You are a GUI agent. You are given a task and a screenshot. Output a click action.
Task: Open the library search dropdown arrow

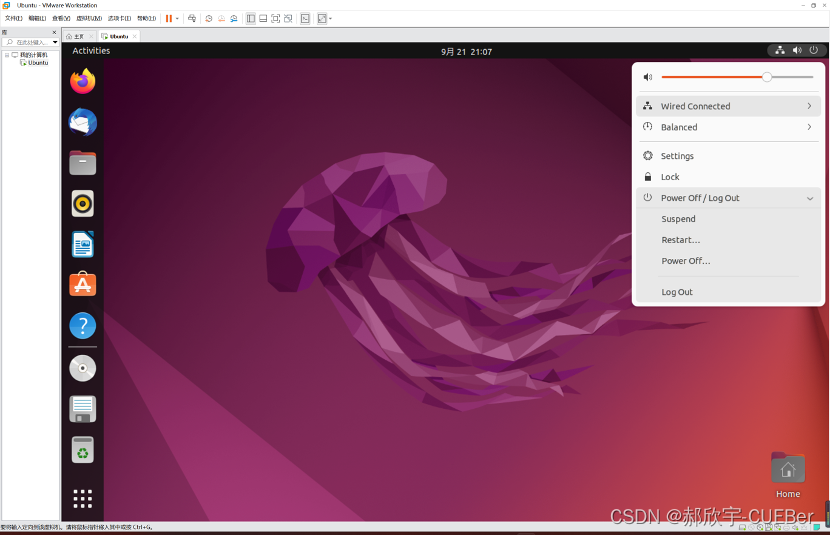(x=55, y=42)
